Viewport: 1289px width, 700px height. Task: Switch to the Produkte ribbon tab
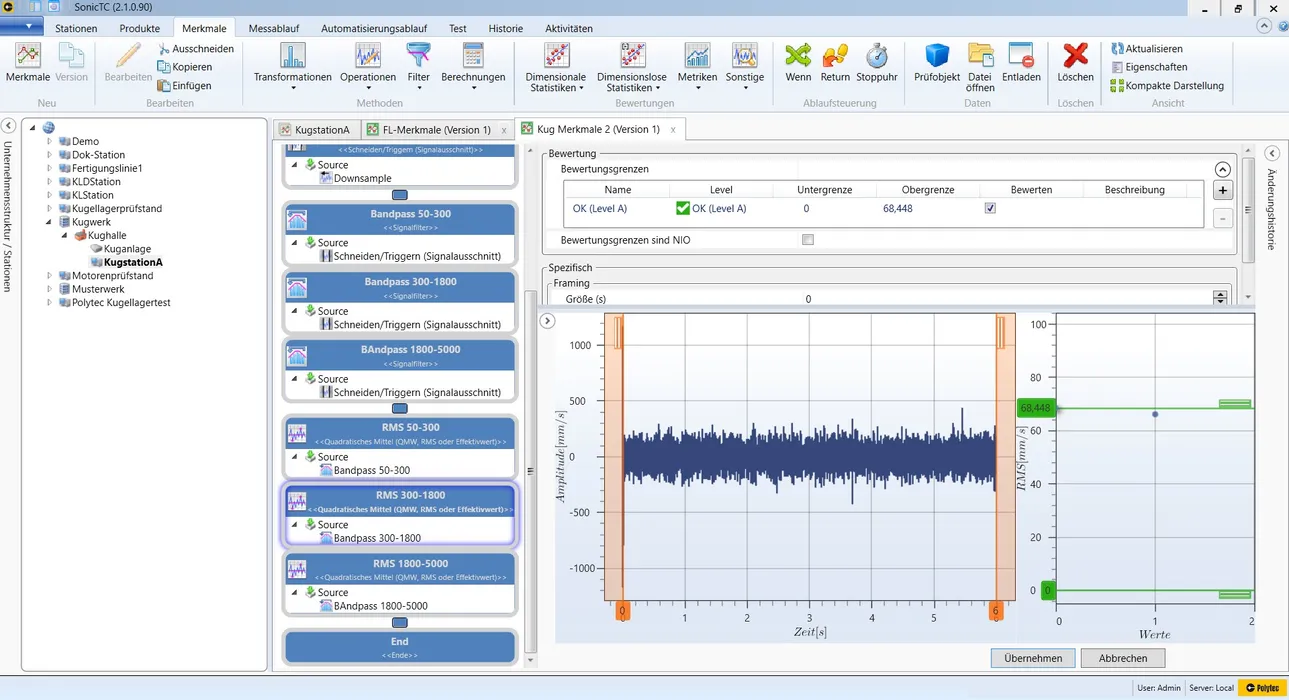click(x=139, y=28)
